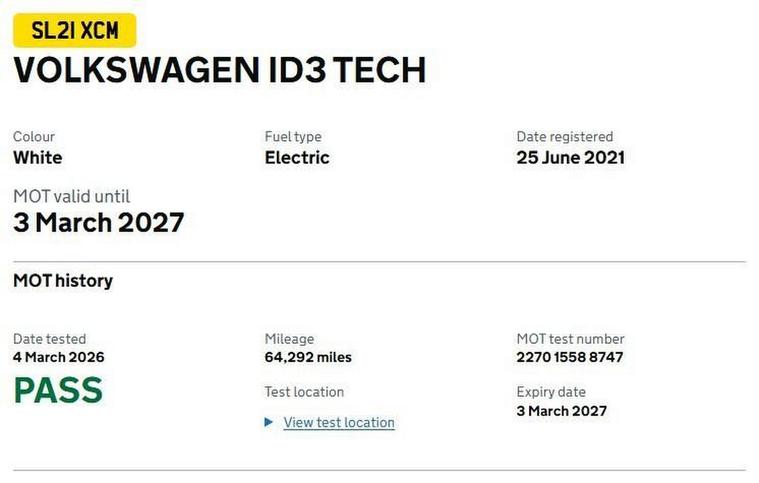Screen dimensions: 759x483
Task: Select the Electric fuel type value
Action: coord(297,157)
